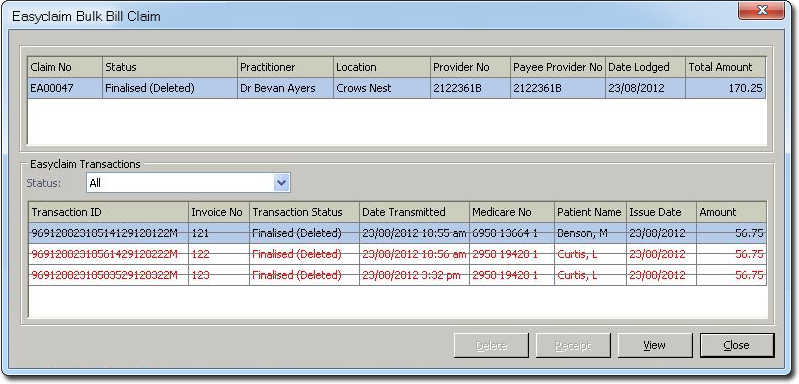This screenshot has width=799, height=384.
Task: Click patient name Benson, M
Action: 590,233
